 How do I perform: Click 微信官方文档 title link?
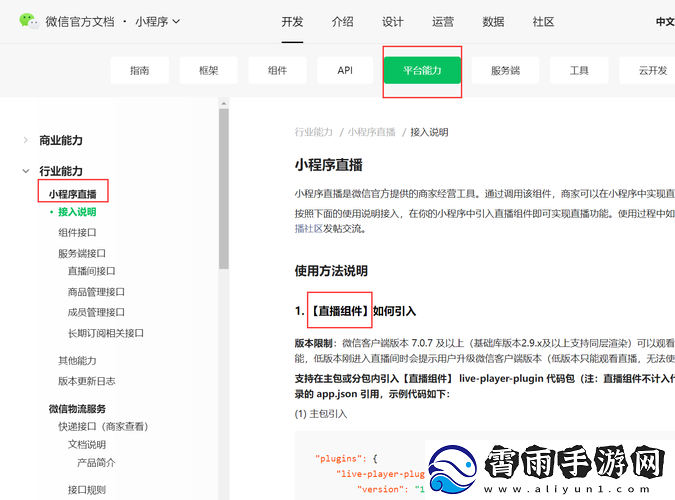[x=80, y=22]
